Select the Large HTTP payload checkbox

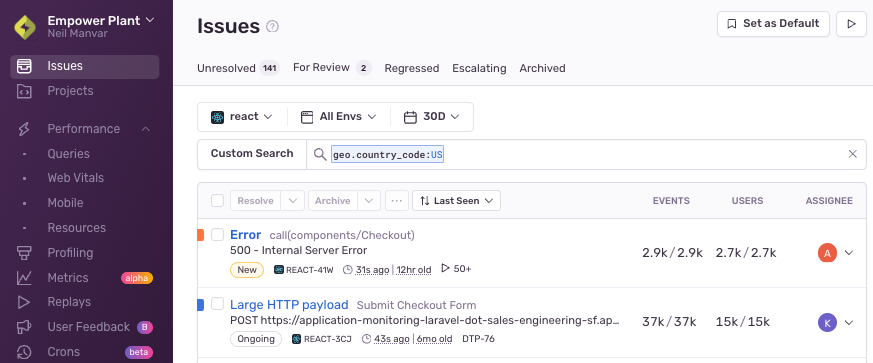pos(217,304)
